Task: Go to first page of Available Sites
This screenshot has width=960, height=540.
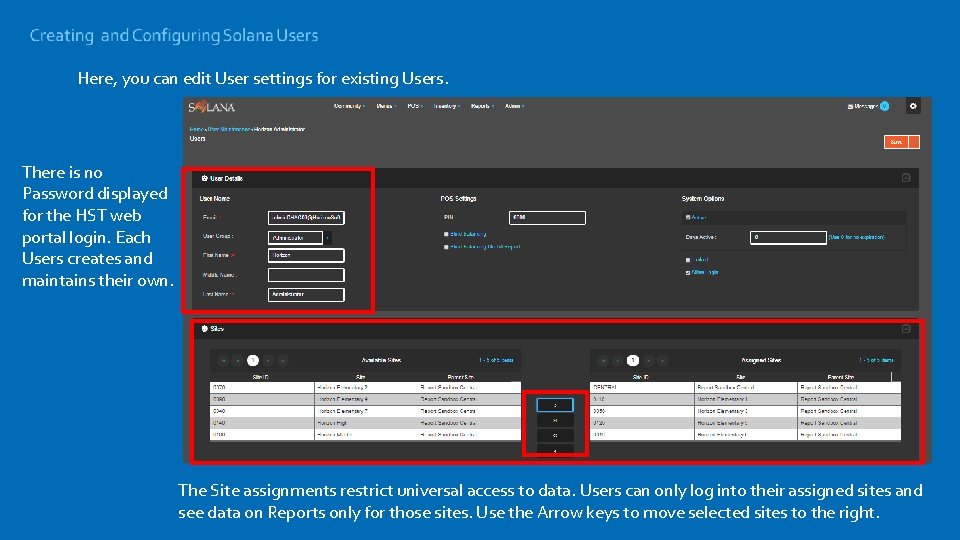Action: [x=223, y=361]
